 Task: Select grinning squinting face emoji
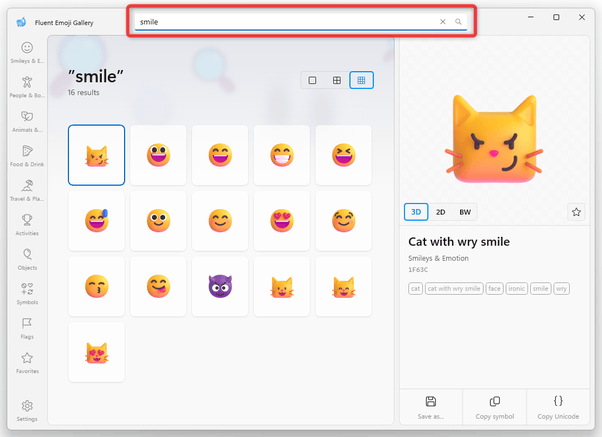(344, 155)
